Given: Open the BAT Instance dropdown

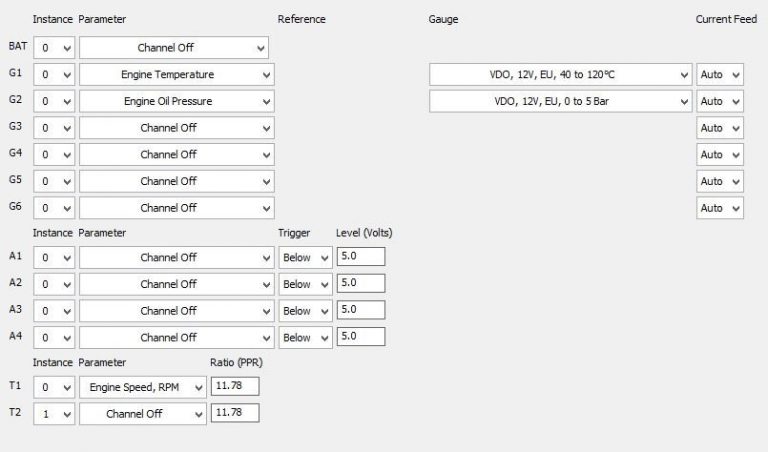Looking at the screenshot, I should (54, 48).
